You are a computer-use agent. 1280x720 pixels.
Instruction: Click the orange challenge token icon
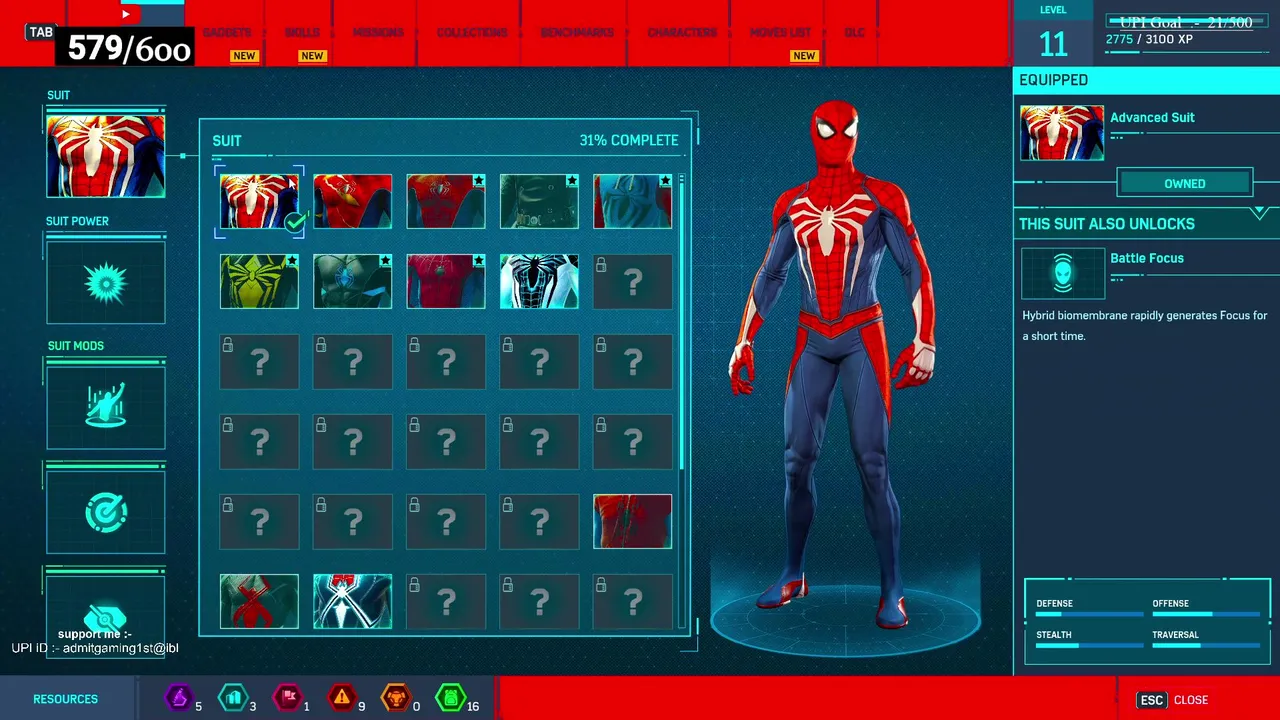396,698
